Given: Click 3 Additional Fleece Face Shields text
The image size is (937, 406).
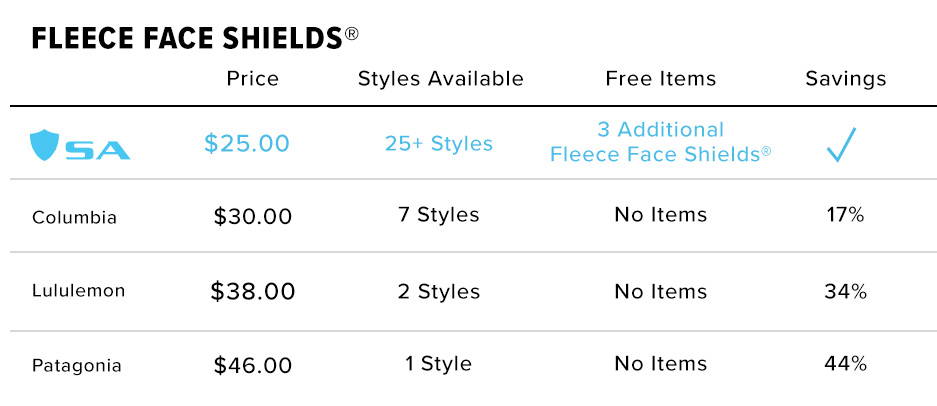Looking at the screenshot, I should tap(660, 142).
